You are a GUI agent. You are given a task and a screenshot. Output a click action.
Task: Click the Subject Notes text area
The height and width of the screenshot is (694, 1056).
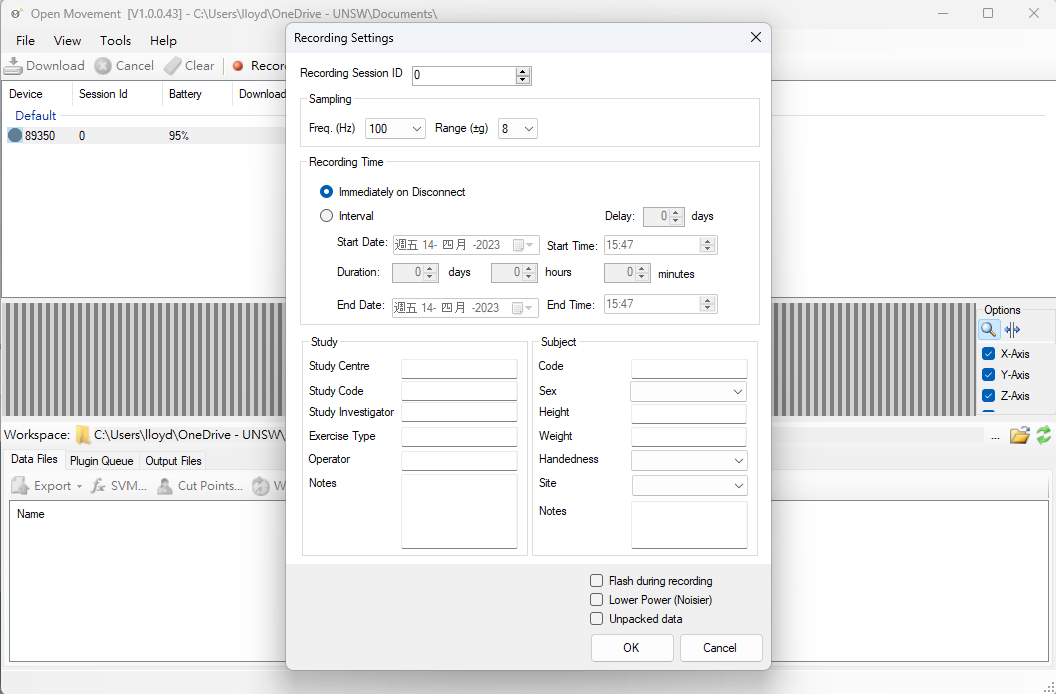click(x=689, y=525)
